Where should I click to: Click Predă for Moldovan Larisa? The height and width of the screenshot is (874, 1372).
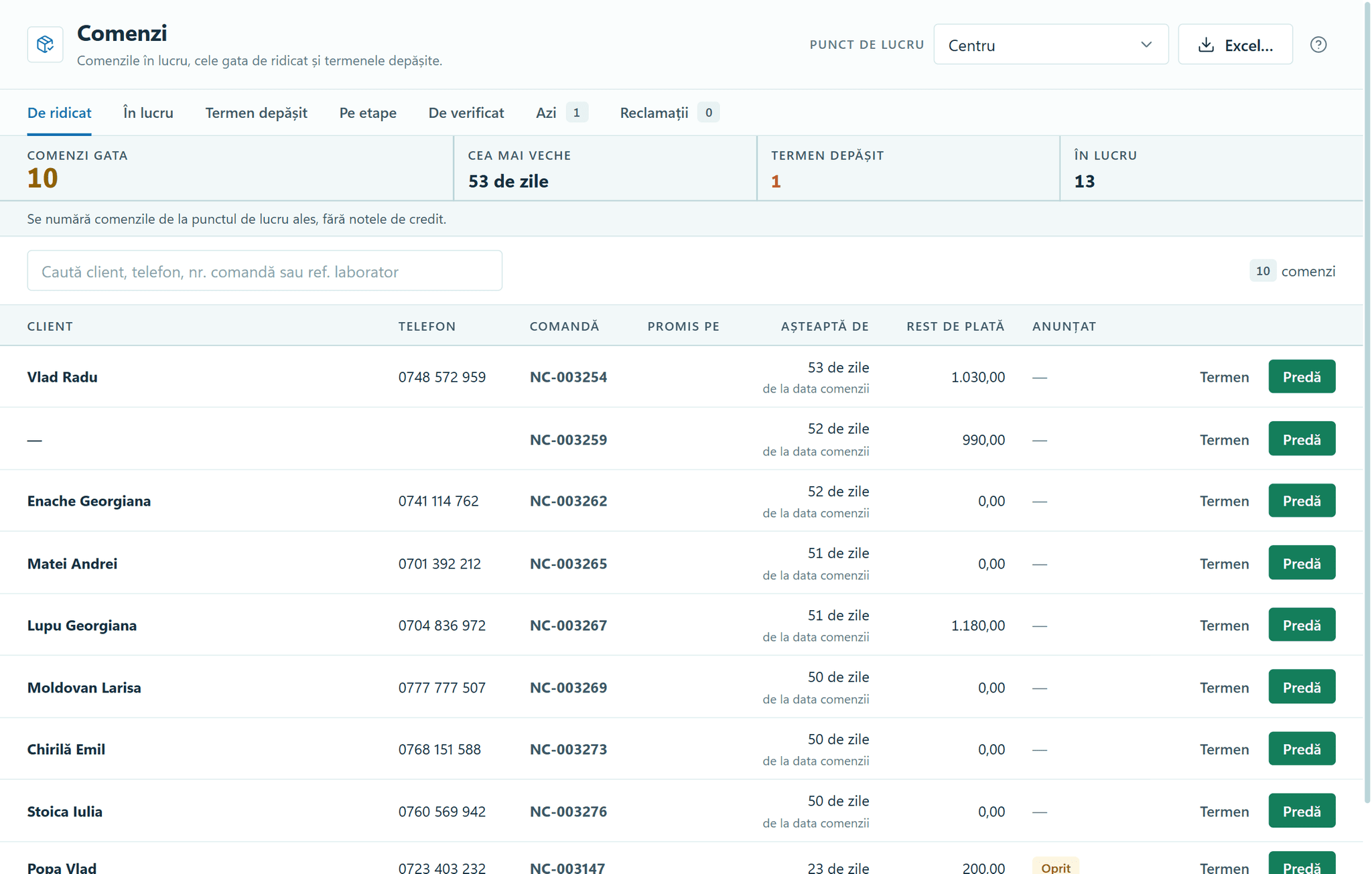pos(1301,687)
